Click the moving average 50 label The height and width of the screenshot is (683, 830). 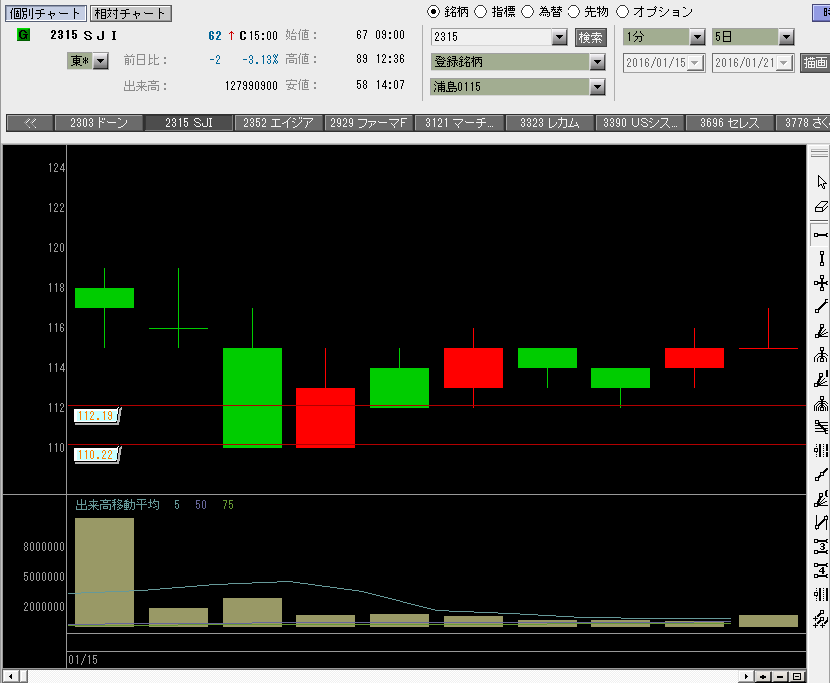[x=201, y=505]
